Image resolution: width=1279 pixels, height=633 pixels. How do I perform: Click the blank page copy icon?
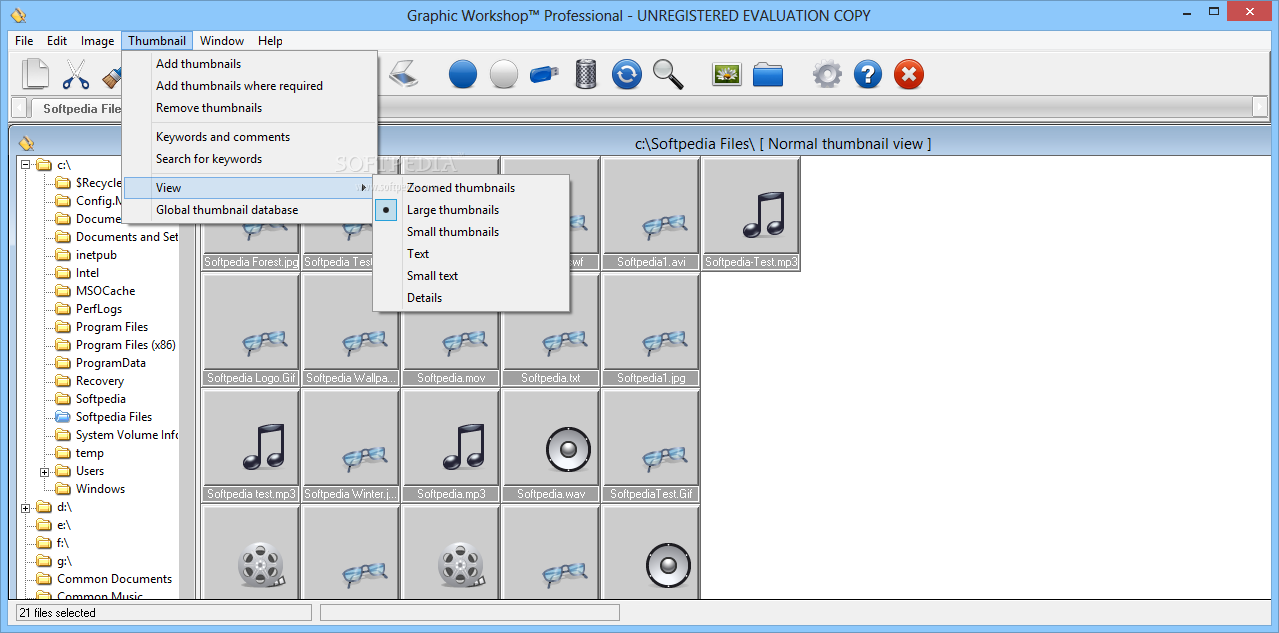point(36,74)
